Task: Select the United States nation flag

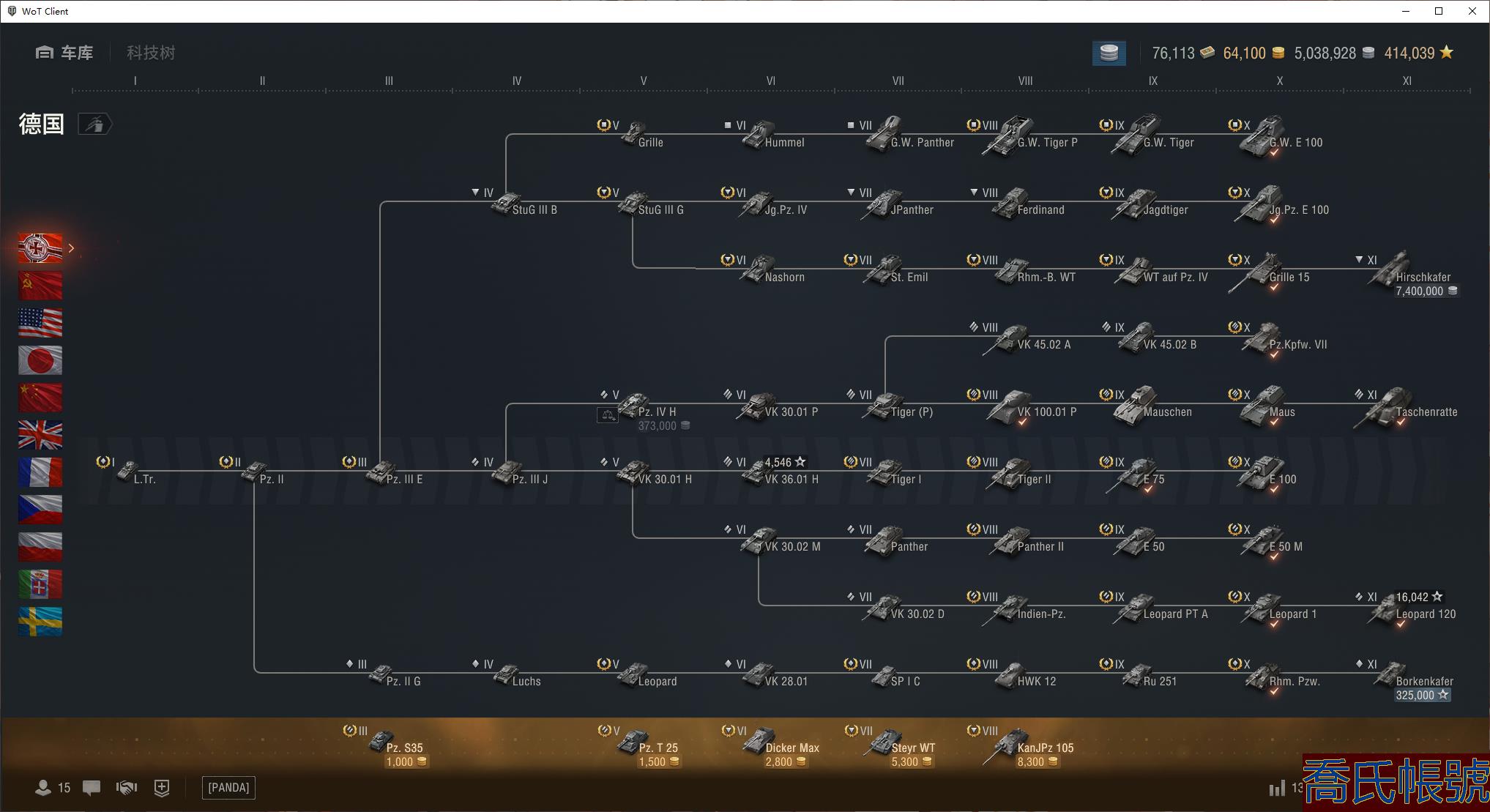Action: (x=40, y=323)
